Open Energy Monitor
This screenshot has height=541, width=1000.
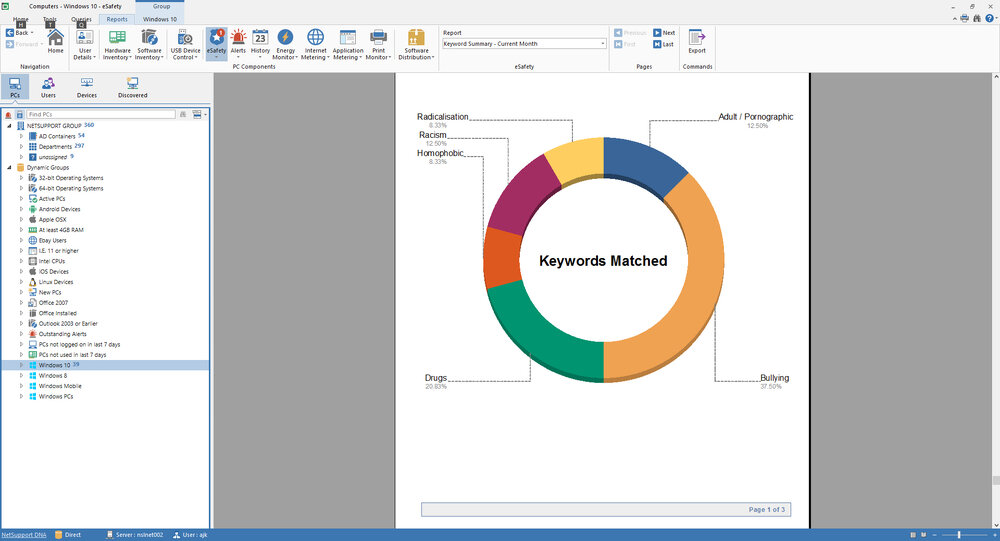point(285,45)
